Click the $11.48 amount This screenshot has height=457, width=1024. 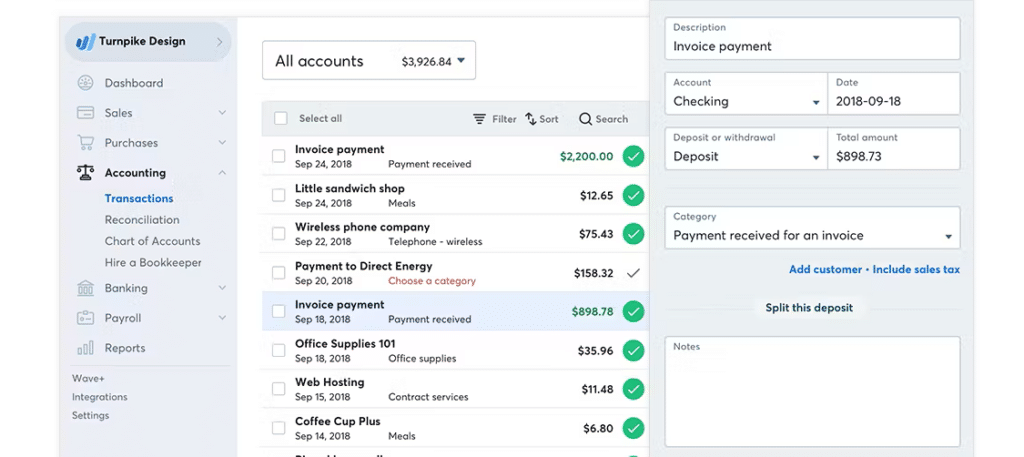pos(598,389)
